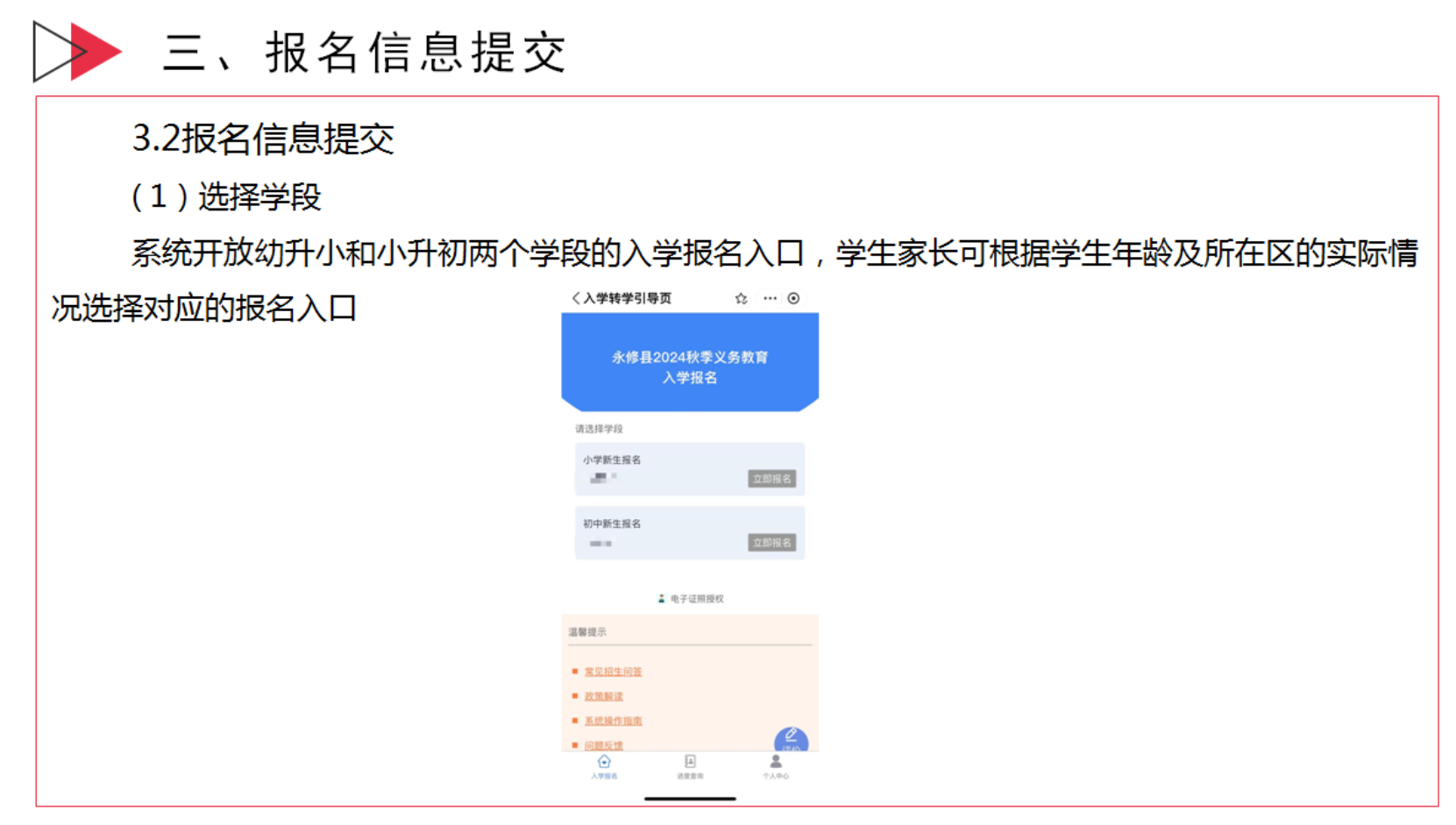
Task: Open the 常见招生问答 link
Action: tap(614, 672)
